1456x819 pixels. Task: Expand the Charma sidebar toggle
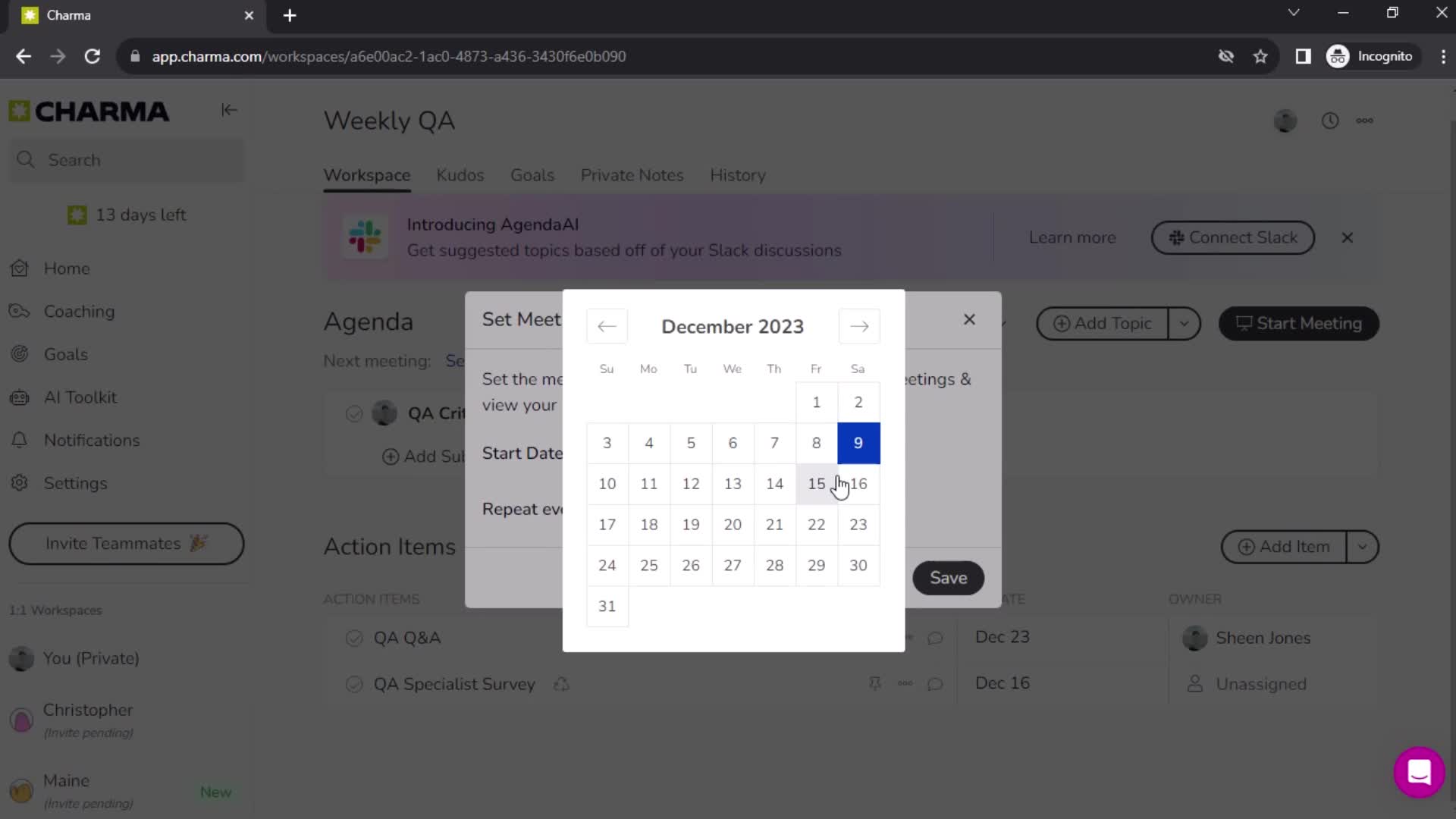[x=228, y=110]
